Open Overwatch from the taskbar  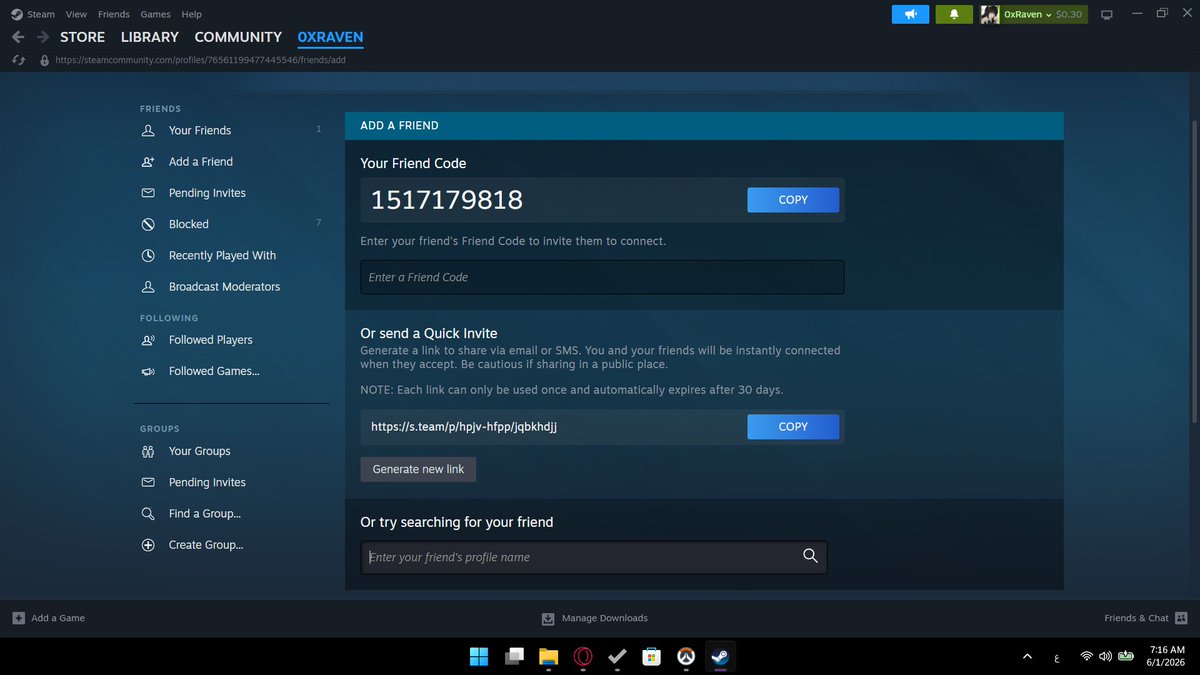pos(685,657)
